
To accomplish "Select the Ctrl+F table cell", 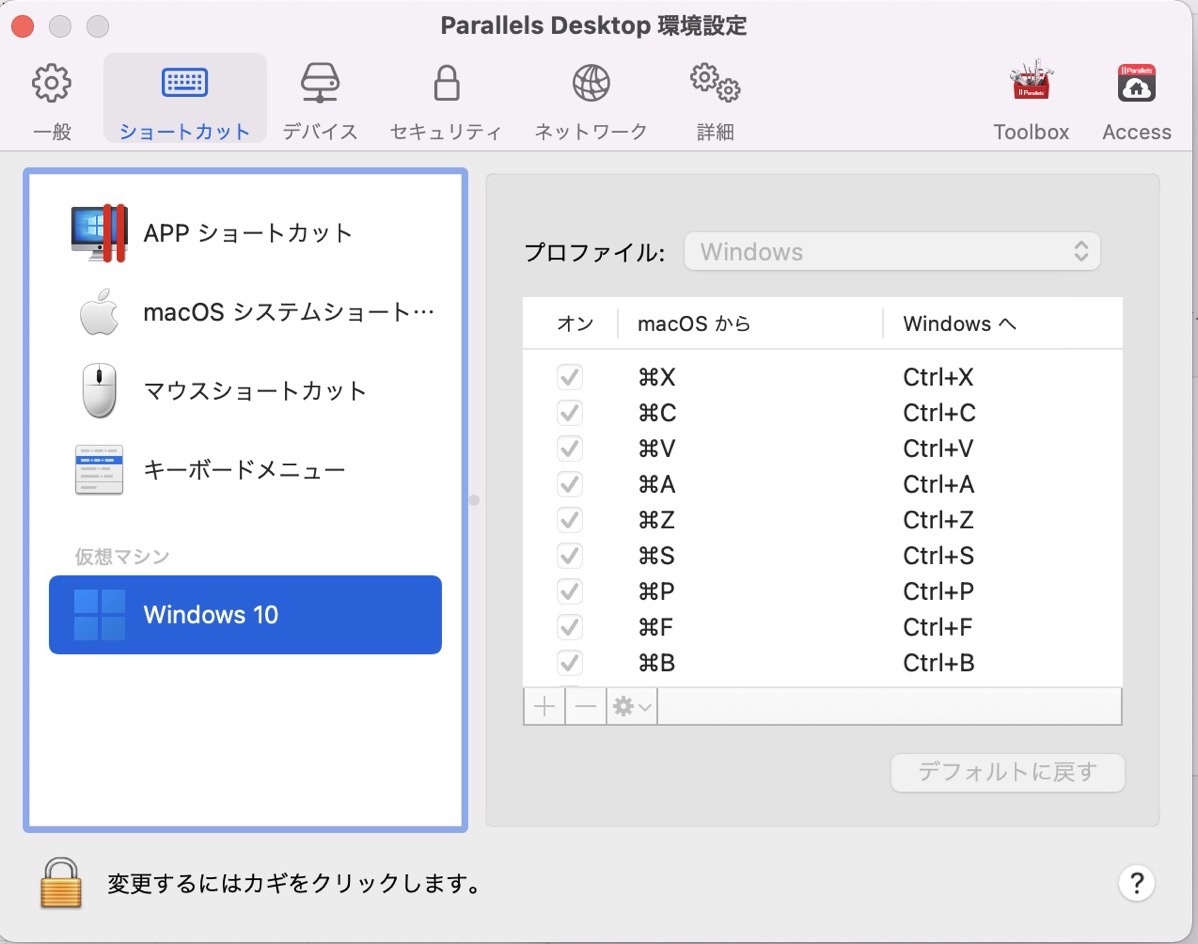I will tap(937, 627).
